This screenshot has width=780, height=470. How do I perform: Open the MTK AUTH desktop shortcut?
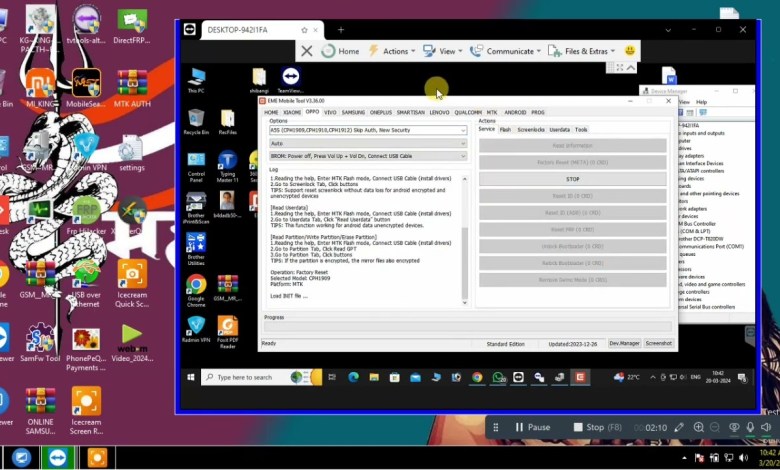(132, 84)
